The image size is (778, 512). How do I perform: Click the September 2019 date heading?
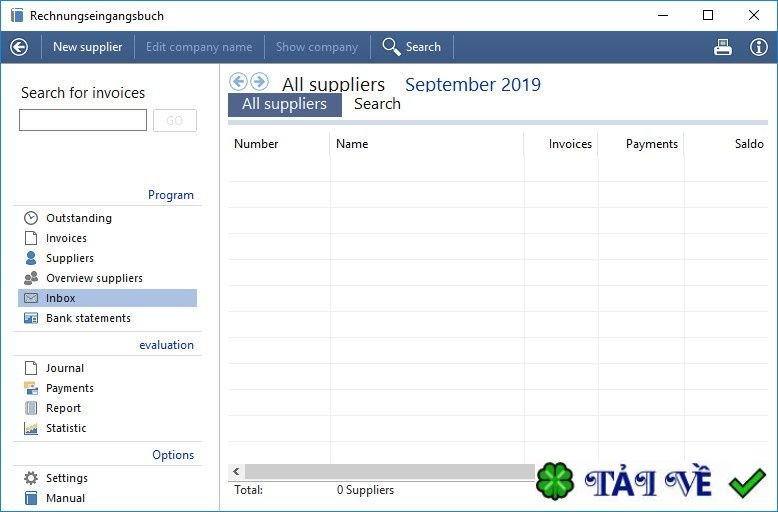click(x=473, y=84)
